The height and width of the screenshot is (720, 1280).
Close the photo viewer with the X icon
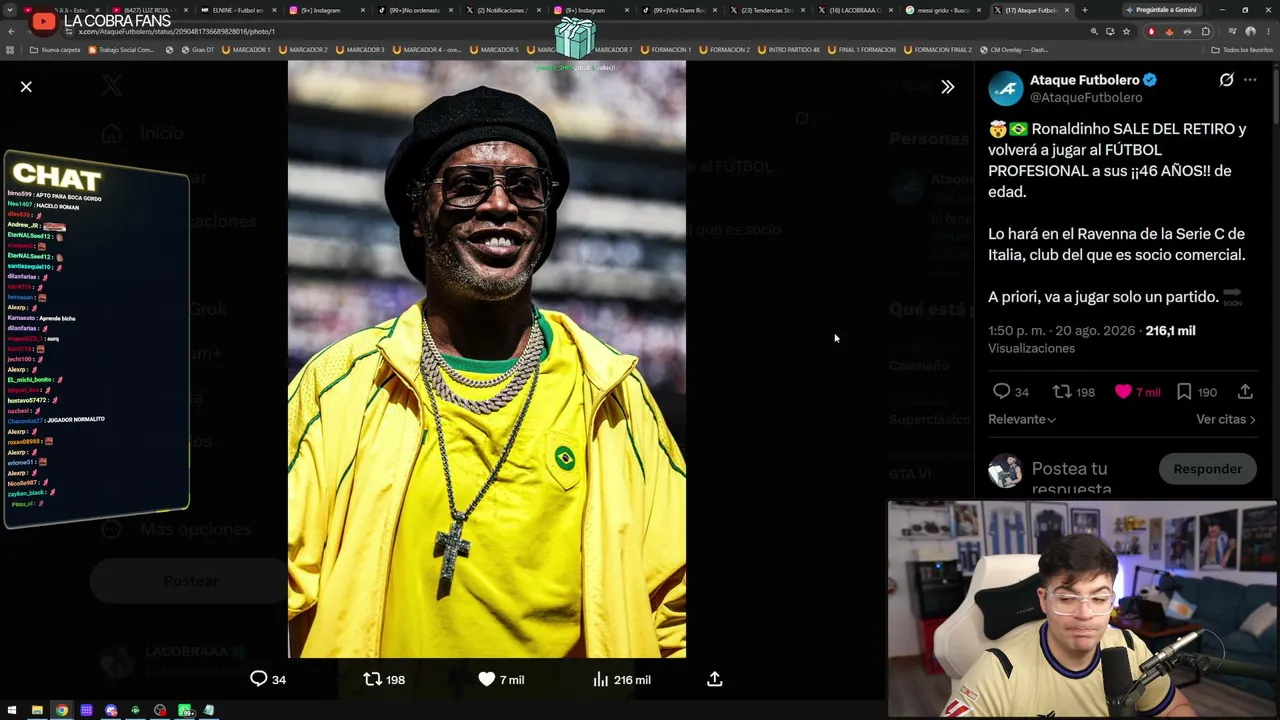26,87
